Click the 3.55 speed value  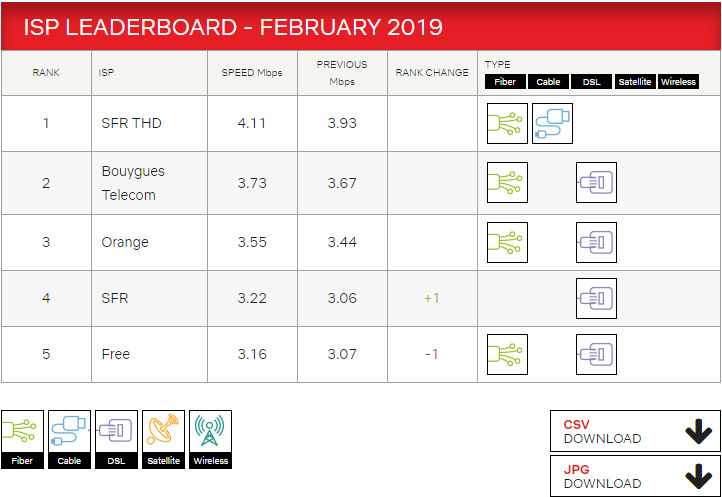click(252, 242)
